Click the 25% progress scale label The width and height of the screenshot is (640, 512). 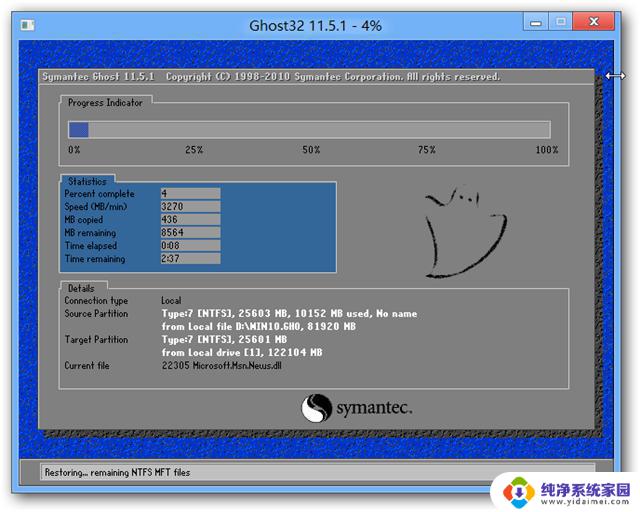[x=194, y=150]
